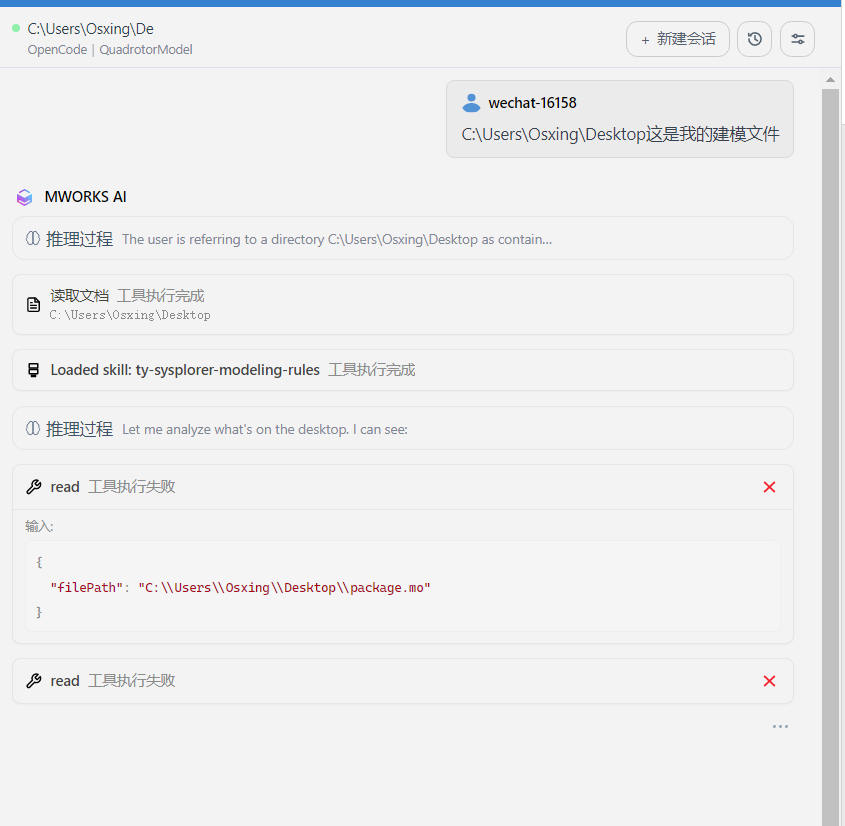The image size is (845, 826).
Task: Click the QuadrotorModel label in header
Action: [x=146, y=50]
